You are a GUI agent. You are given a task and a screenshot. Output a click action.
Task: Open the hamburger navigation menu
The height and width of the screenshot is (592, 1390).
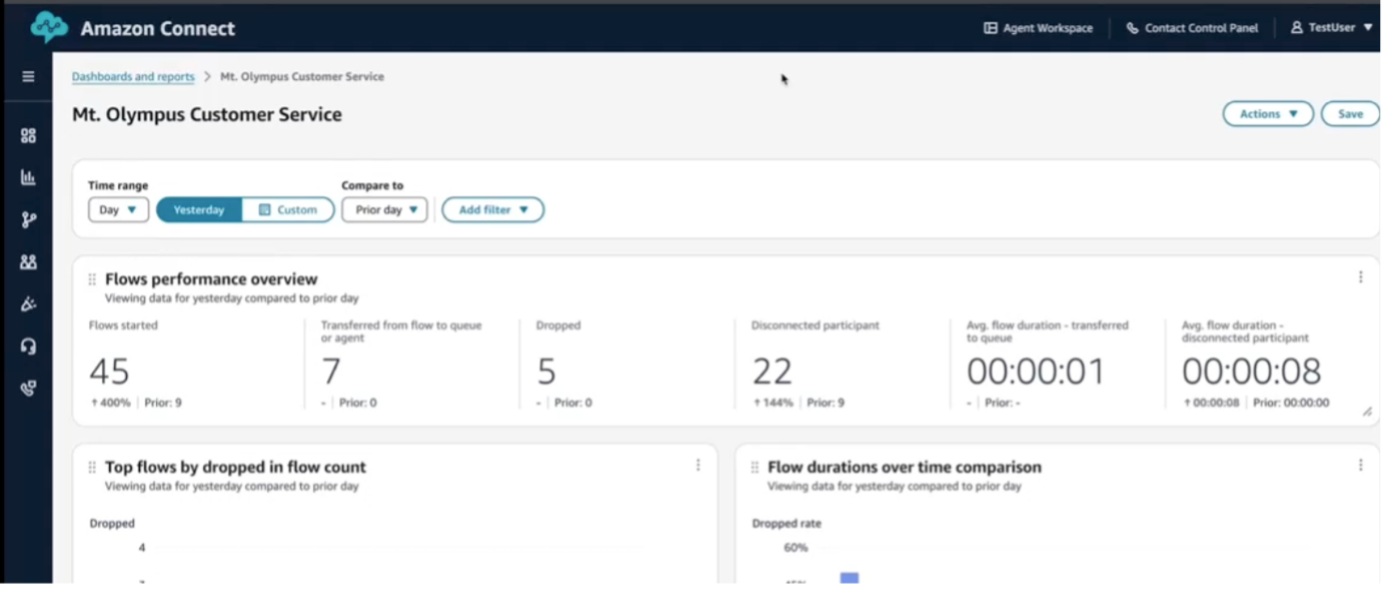pyautogui.click(x=28, y=77)
